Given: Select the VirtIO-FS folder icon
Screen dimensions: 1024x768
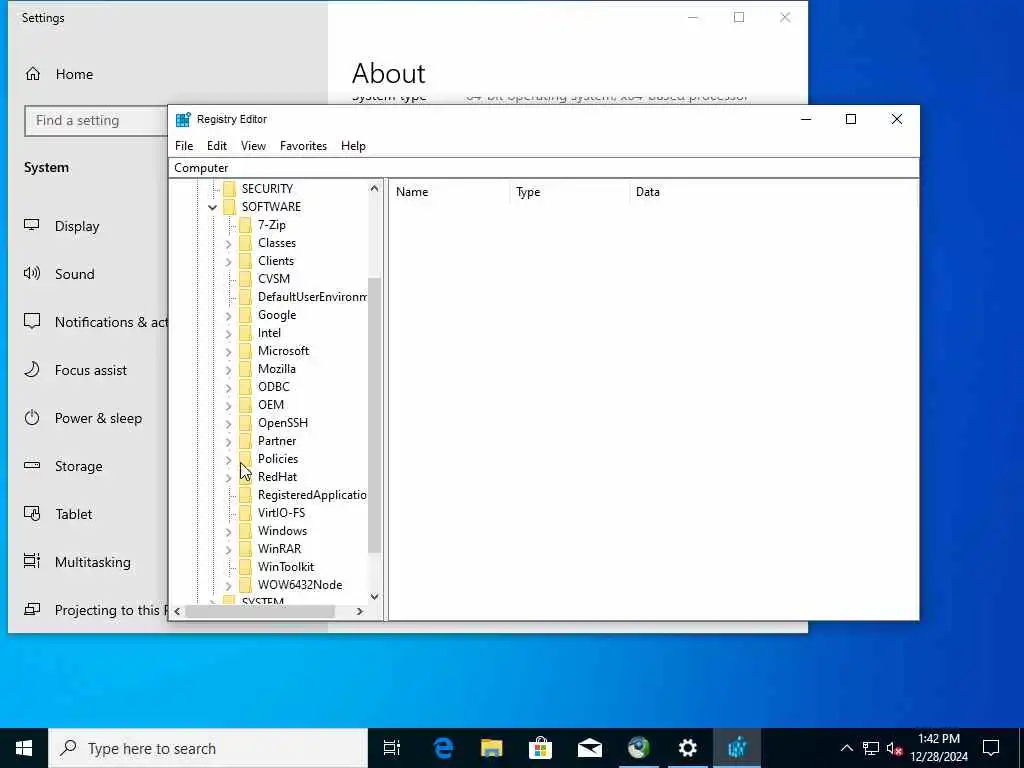Looking at the screenshot, I should click(246, 513).
